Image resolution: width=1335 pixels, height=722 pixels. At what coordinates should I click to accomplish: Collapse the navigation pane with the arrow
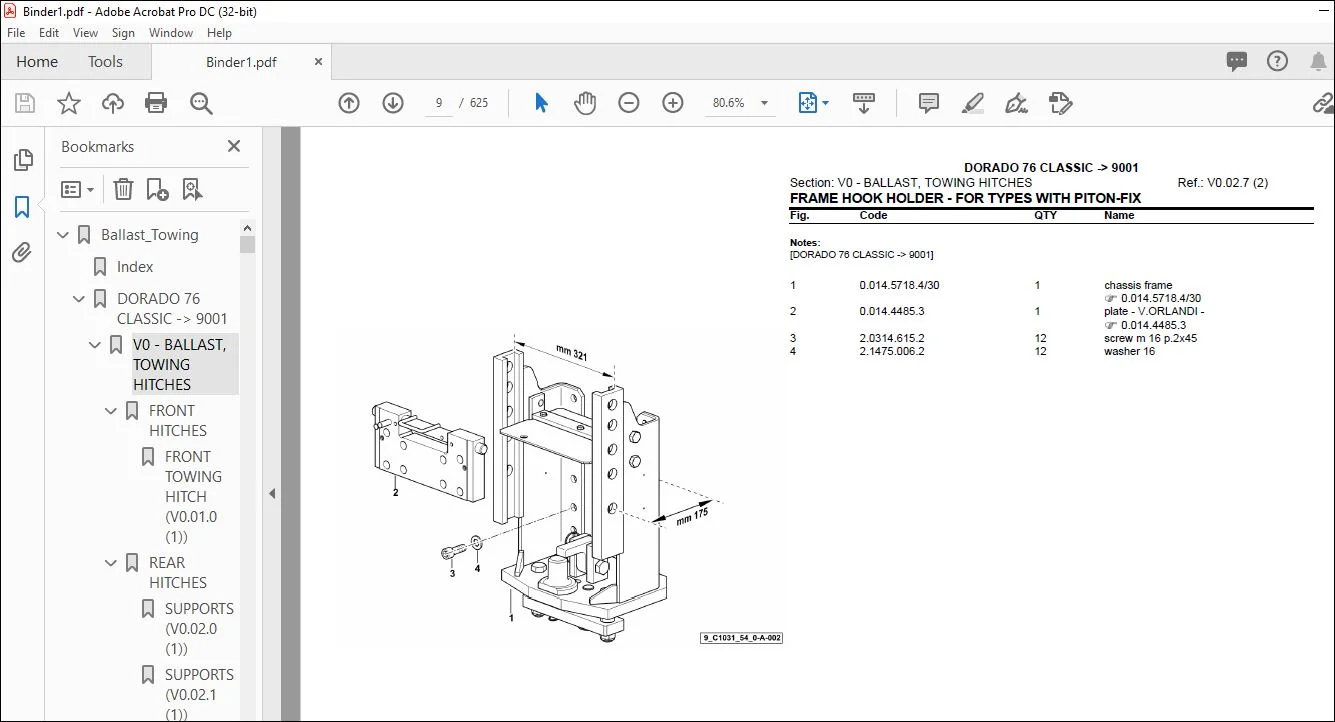(272, 493)
